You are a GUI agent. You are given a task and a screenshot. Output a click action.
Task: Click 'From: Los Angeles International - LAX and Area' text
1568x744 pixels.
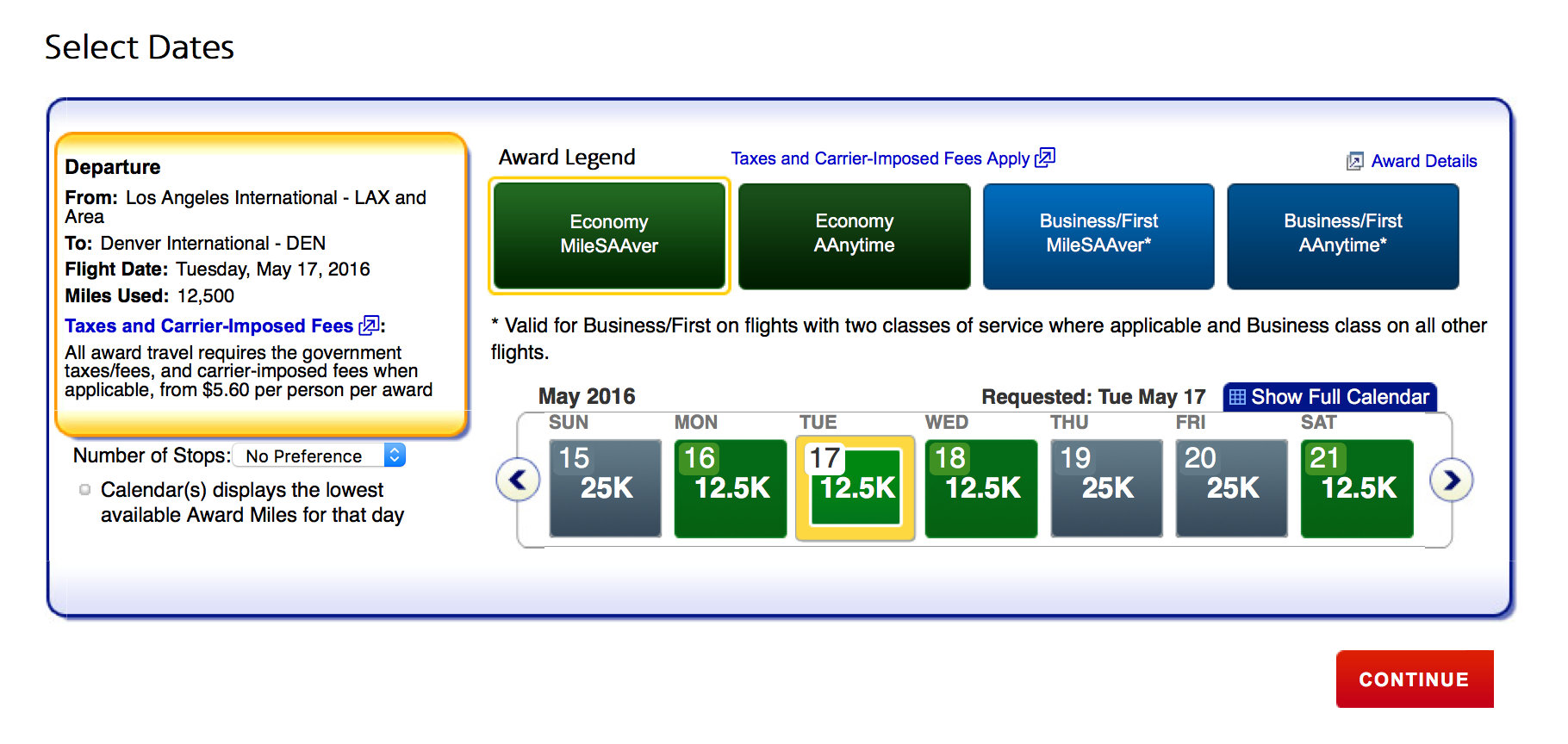click(x=246, y=207)
